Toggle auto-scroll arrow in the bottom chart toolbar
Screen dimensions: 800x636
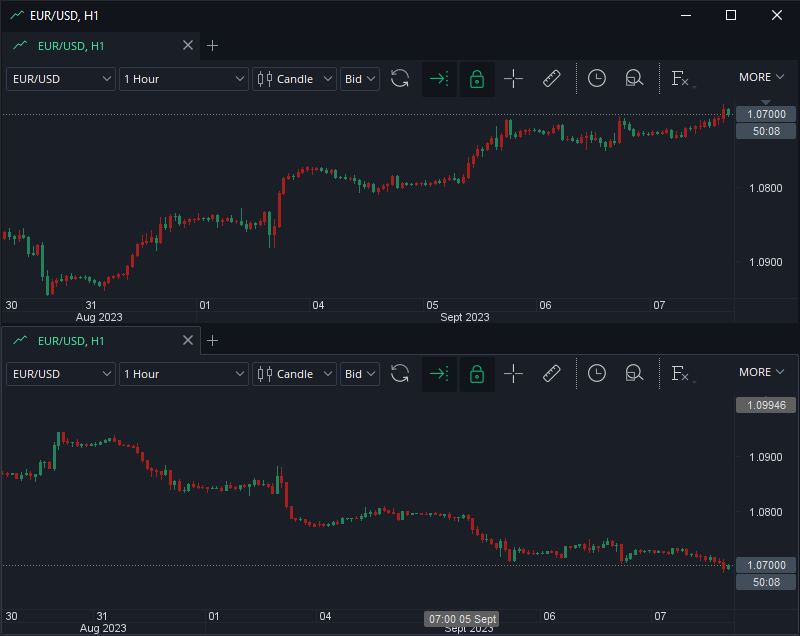[x=439, y=374]
